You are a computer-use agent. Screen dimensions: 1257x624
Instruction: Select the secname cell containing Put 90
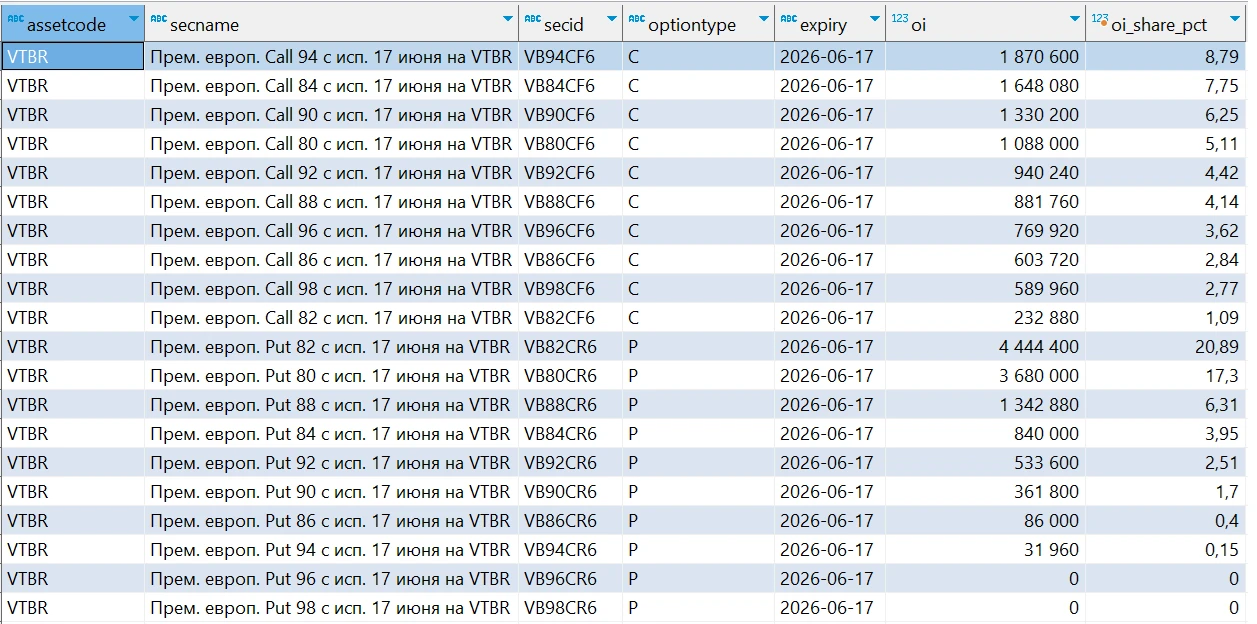tap(331, 492)
